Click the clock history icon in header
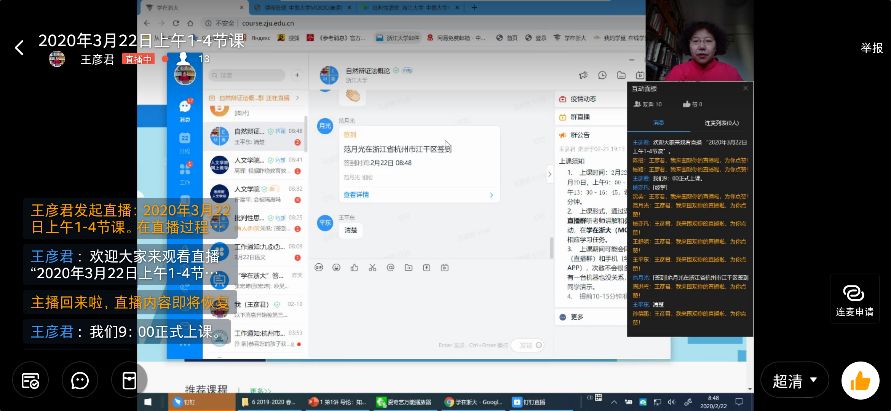 (x=602, y=75)
